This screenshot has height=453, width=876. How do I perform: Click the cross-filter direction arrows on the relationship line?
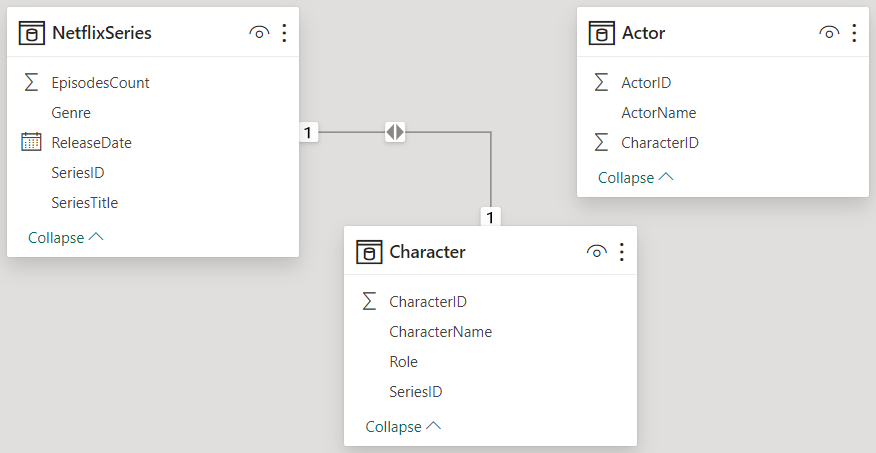click(395, 131)
